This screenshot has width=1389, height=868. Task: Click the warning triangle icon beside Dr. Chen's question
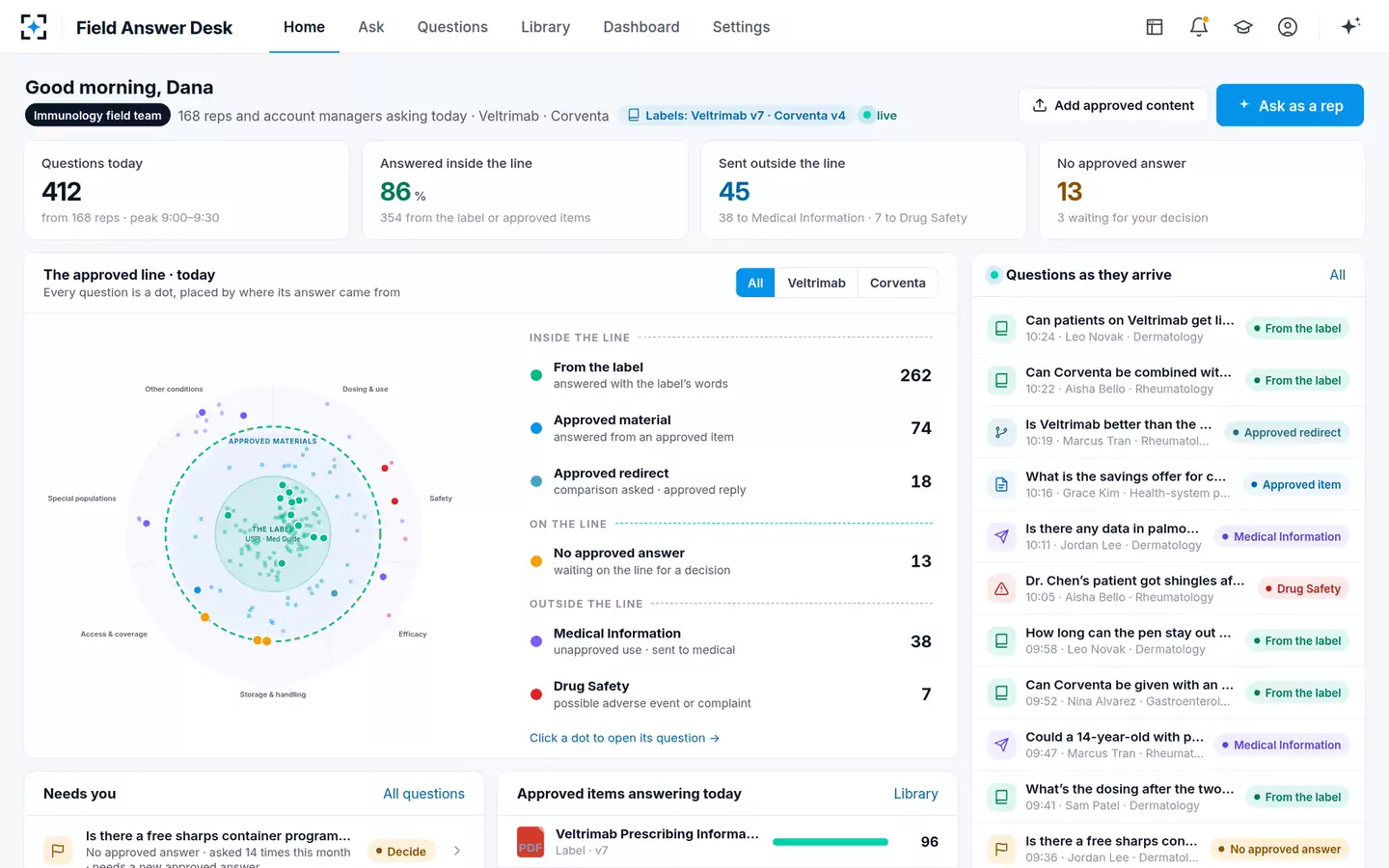pyautogui.click(x=1002, y=589)
